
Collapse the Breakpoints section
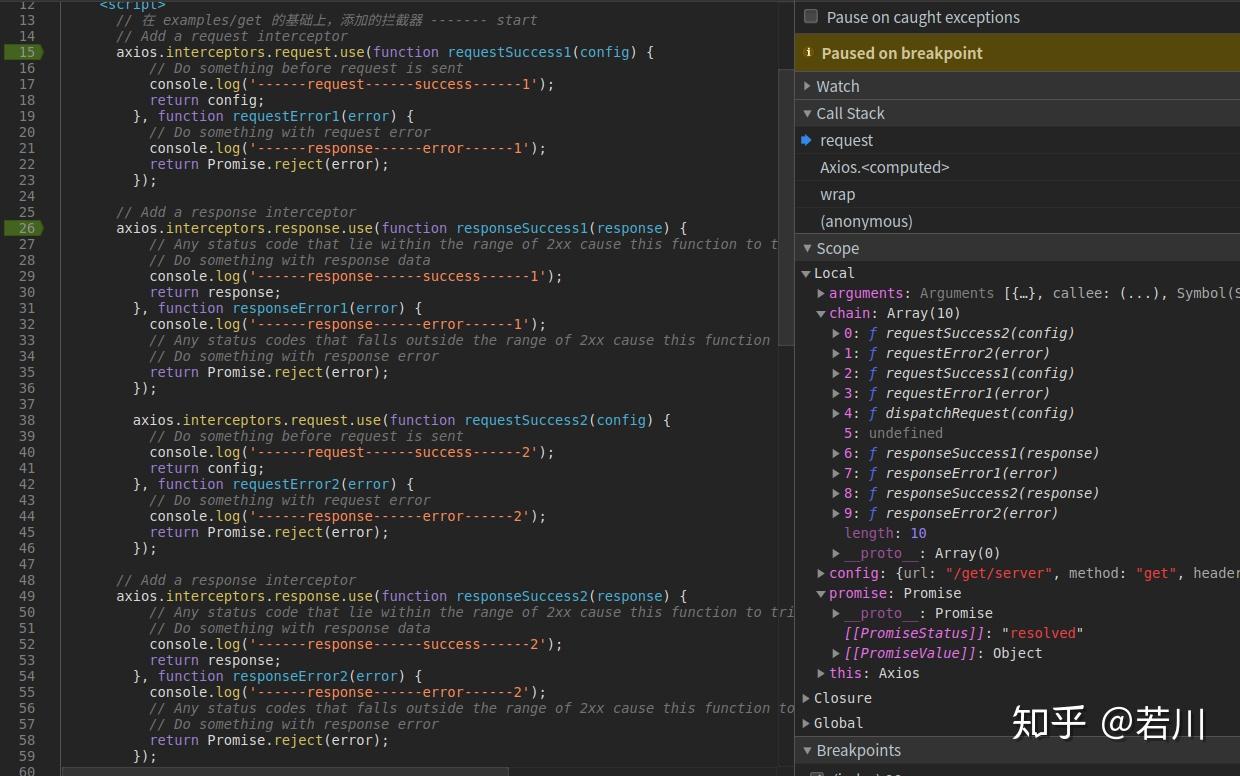point(807,750)
